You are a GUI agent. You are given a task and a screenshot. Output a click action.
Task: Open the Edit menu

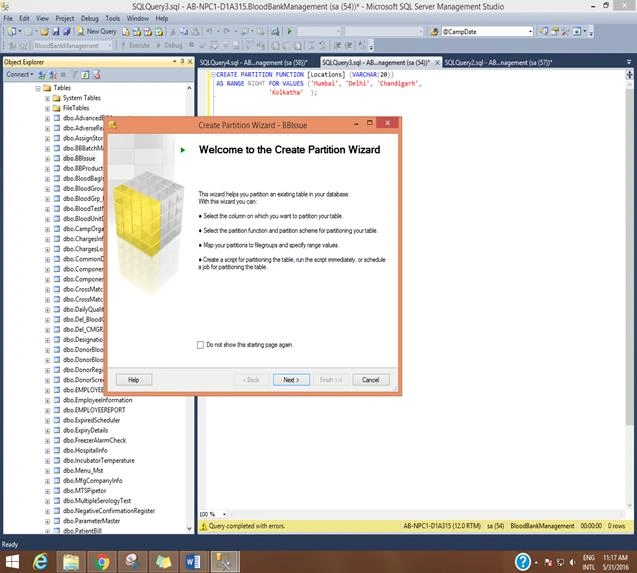pyautogui.click(x=24, y=18)
